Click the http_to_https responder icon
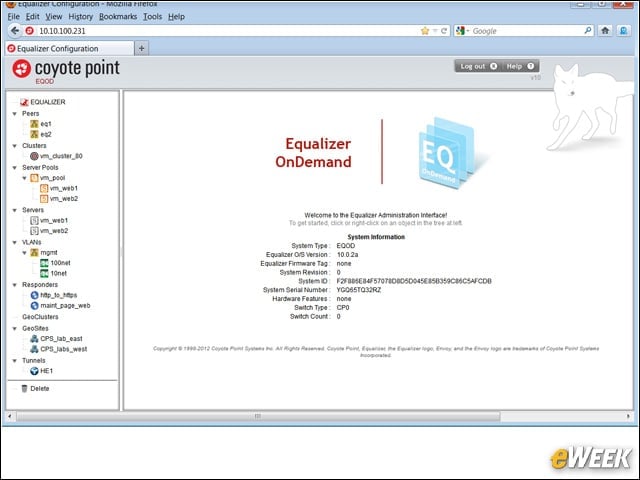 click(34, 295)
